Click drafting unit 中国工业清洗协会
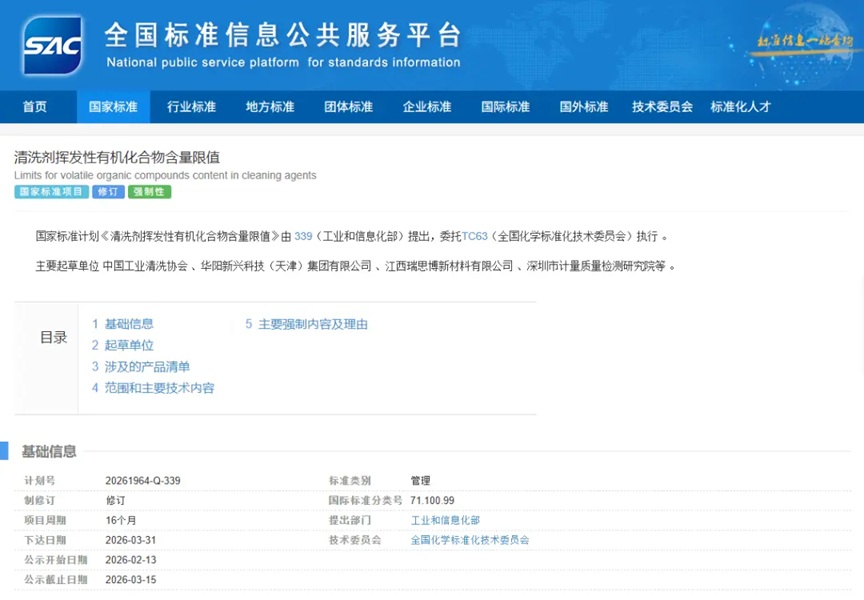Screen dimensions: 864x600 coord(145,266)
